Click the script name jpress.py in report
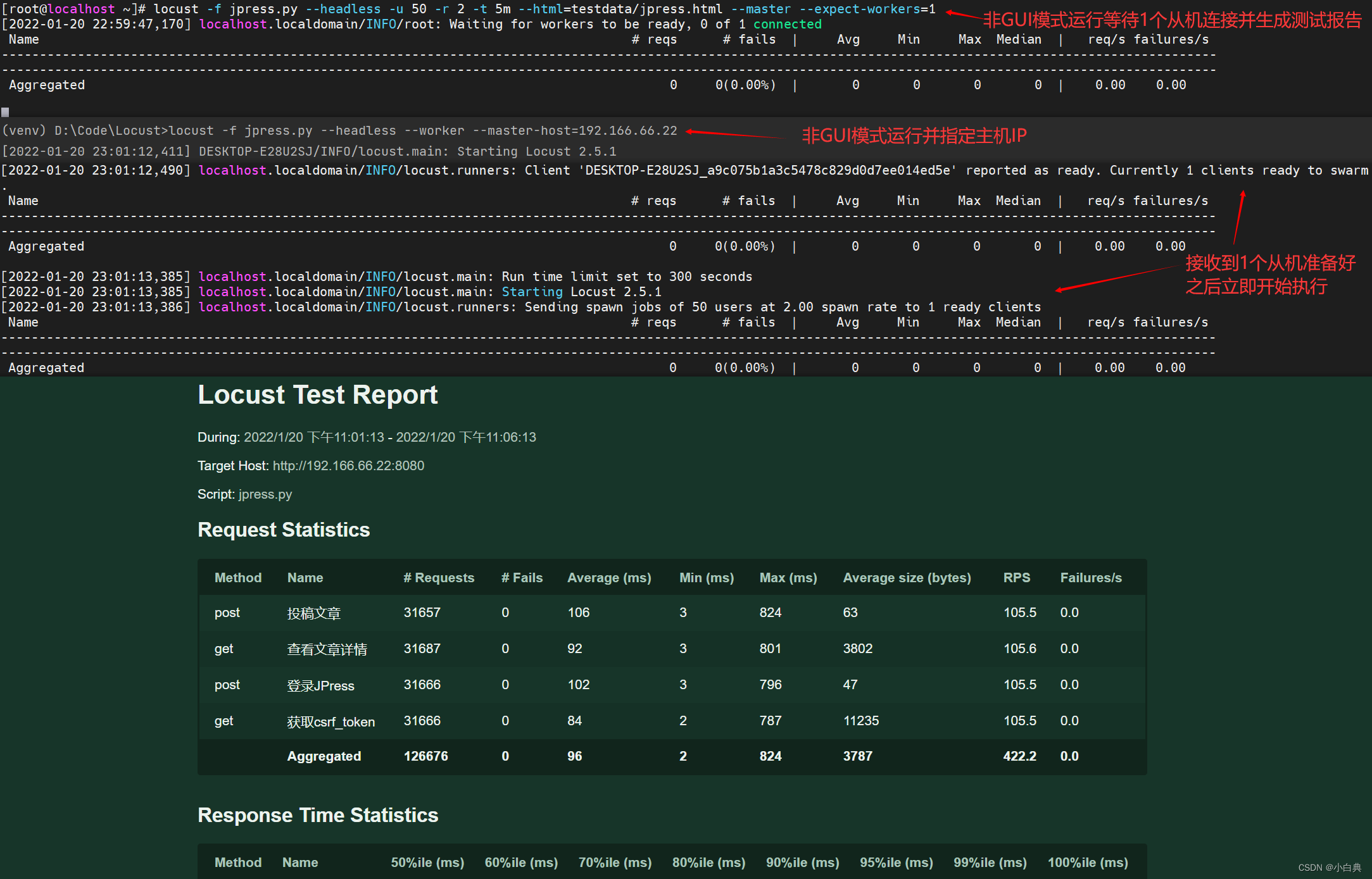Viewport: 1372px width, 879px height. click(x=265, y=494)
